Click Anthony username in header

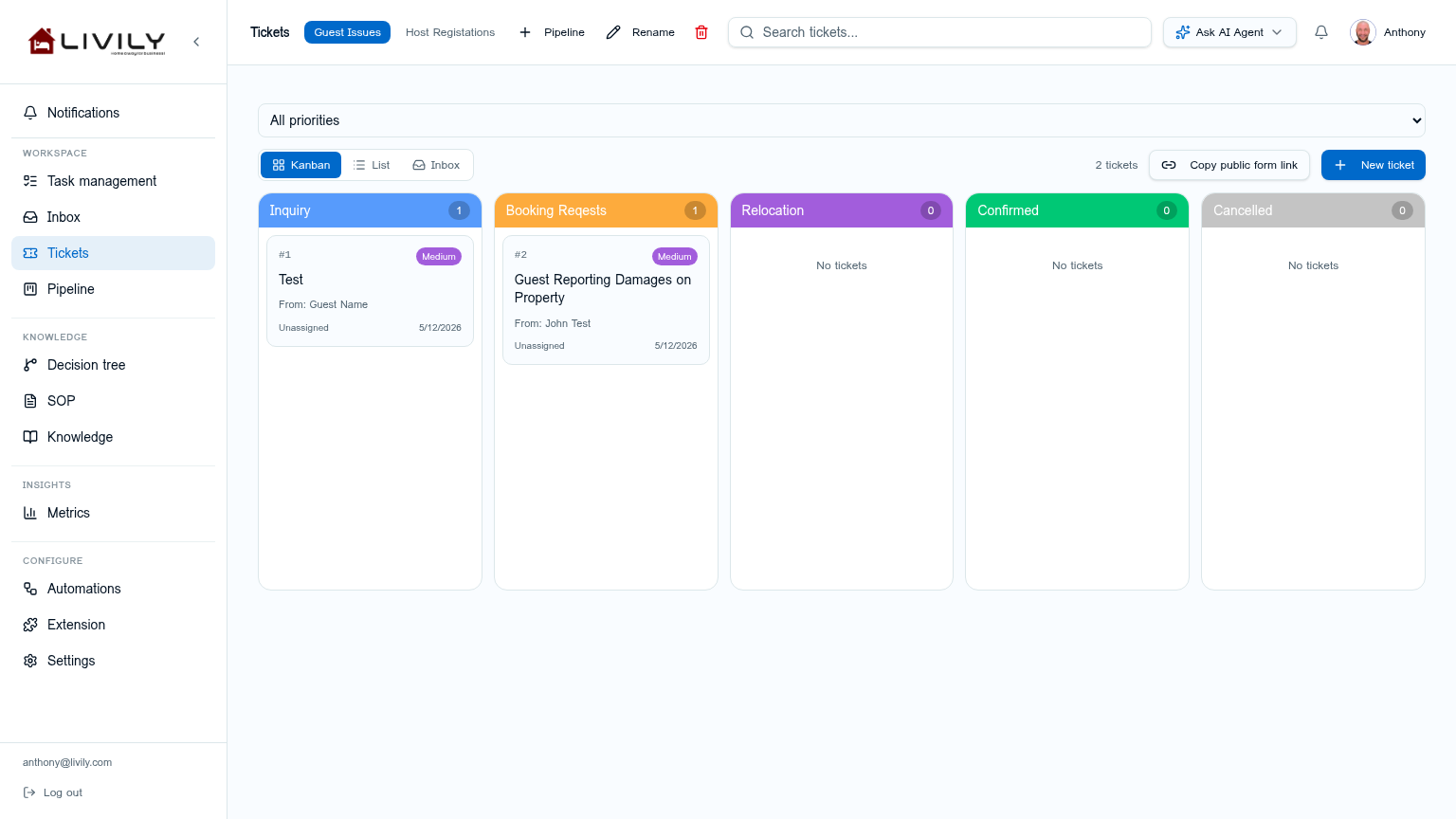[x=1405, y=32]
